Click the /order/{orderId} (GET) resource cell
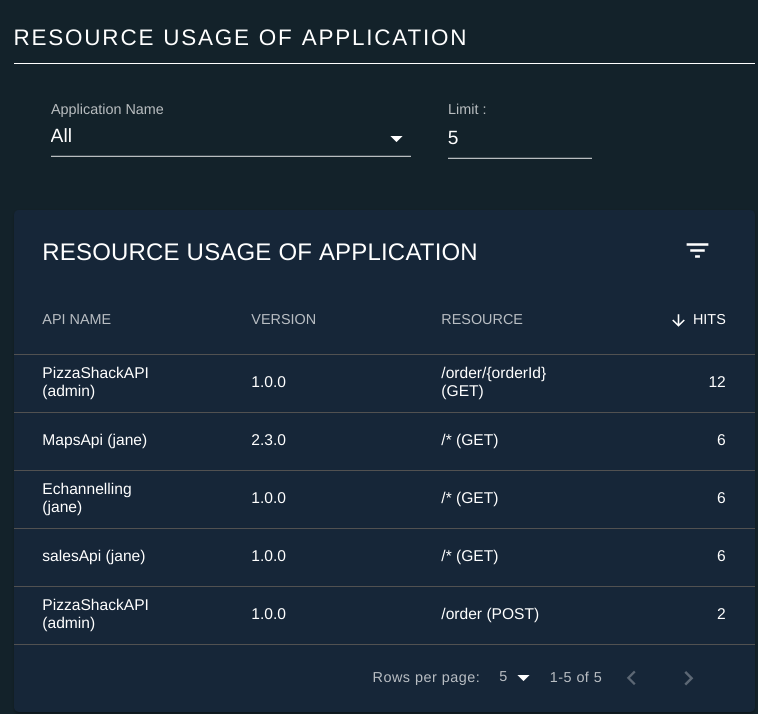The image size is (758, 714). click(494, 382)
